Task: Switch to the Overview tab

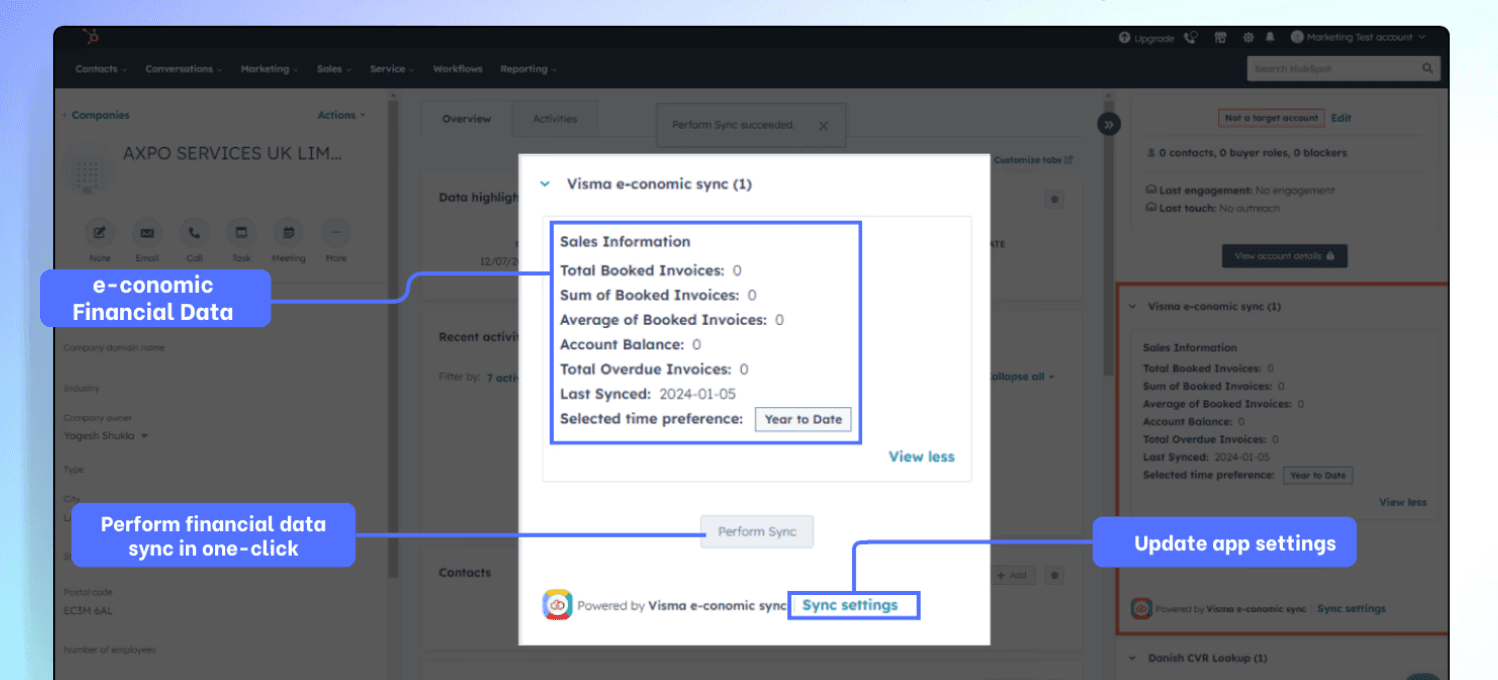Action: pos(466,119)
